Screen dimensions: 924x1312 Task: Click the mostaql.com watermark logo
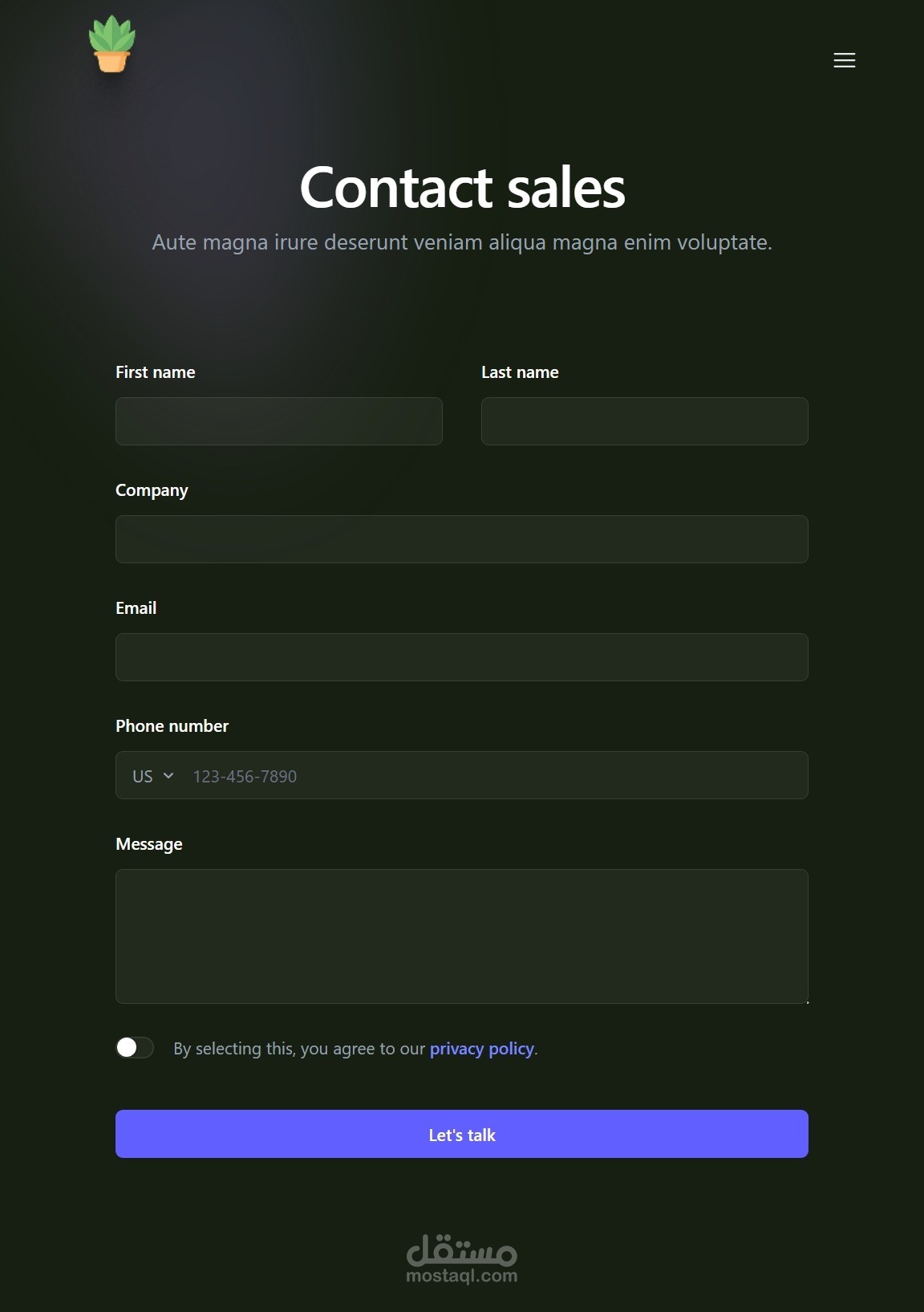pos(462,1259)
